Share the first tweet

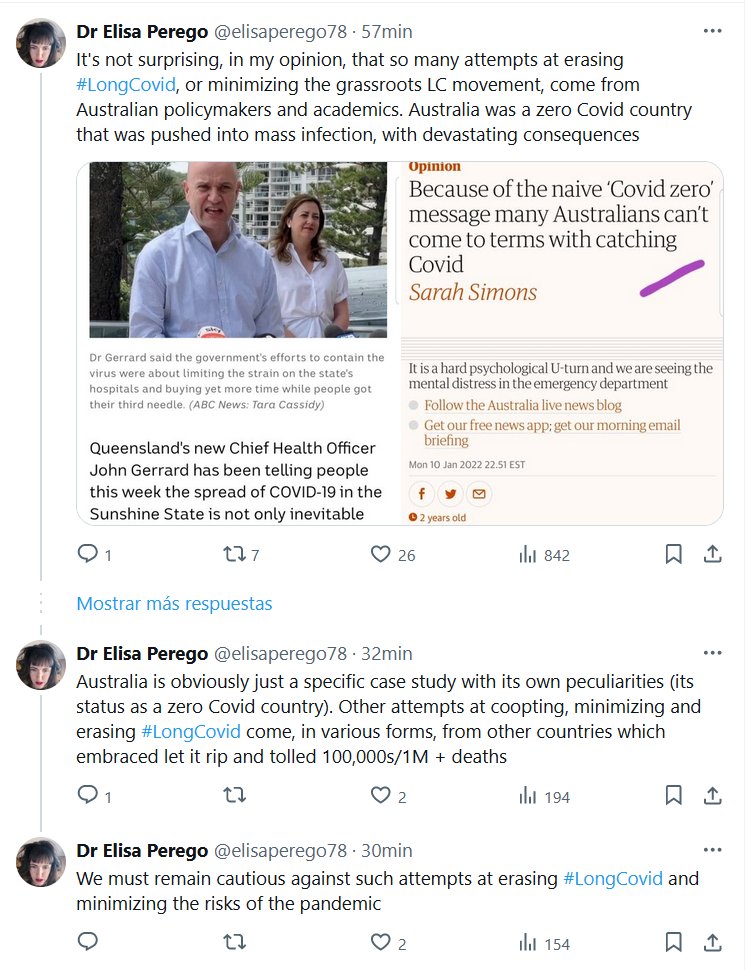(712, 554)
